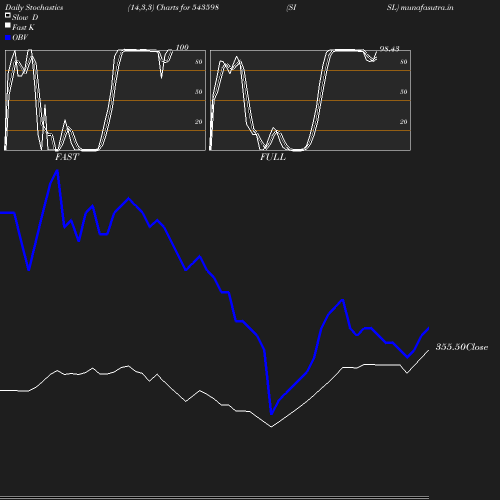Click the '355.50Close' price label

pyautogui.click(x=462, y=347)
